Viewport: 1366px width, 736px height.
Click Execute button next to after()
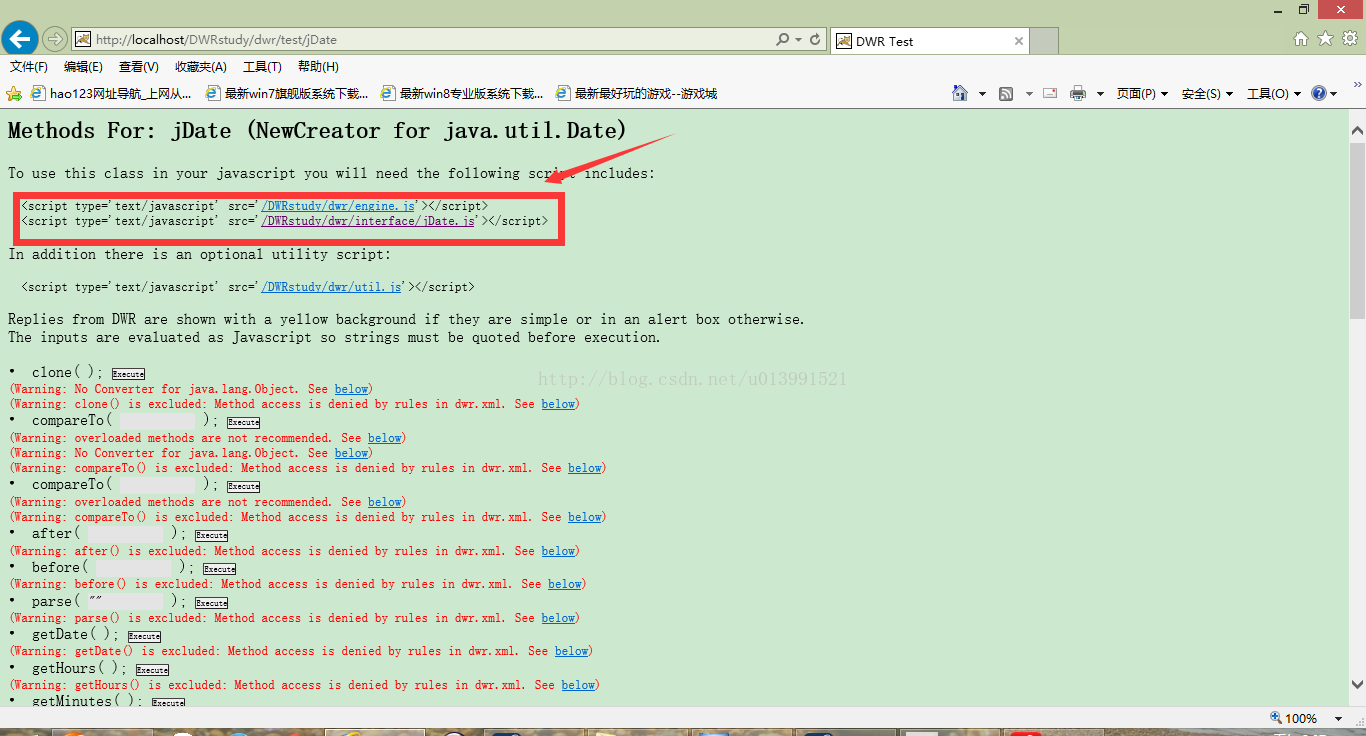point(211,535)
